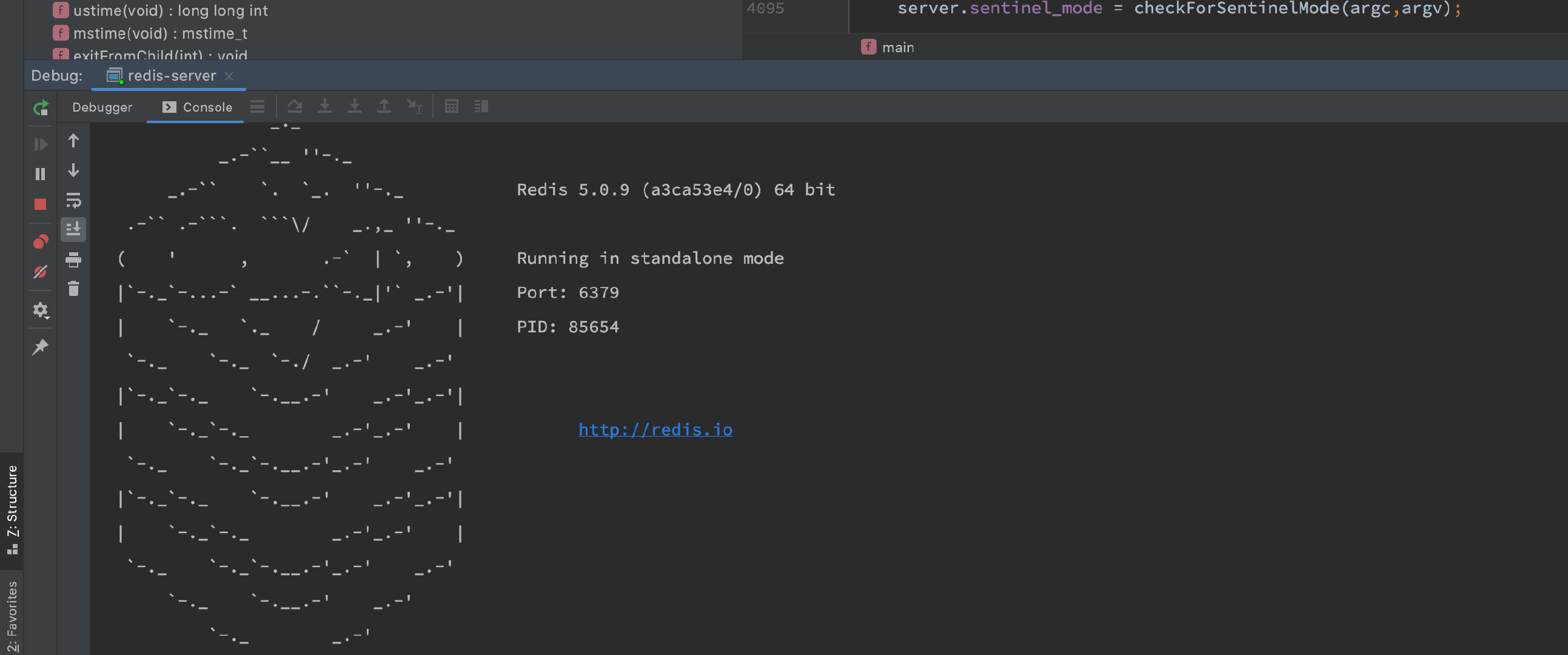Image resolution: width=1568 pixels, height=655 pixels.
Task: Pause the running program
Action: point(40,174)
